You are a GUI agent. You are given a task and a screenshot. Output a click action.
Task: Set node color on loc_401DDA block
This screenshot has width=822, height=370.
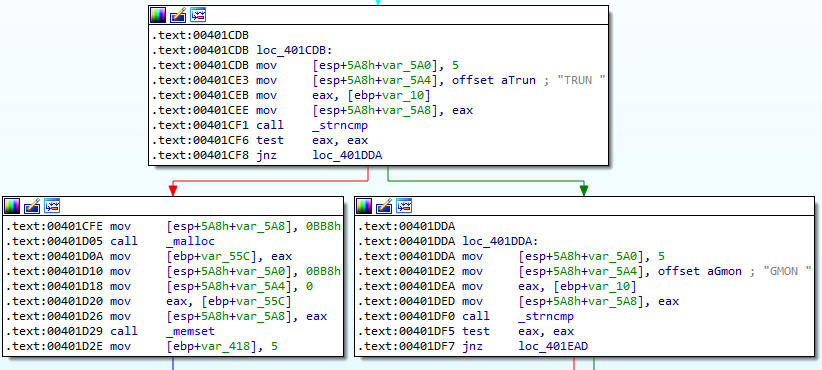[x=364, y=206]
